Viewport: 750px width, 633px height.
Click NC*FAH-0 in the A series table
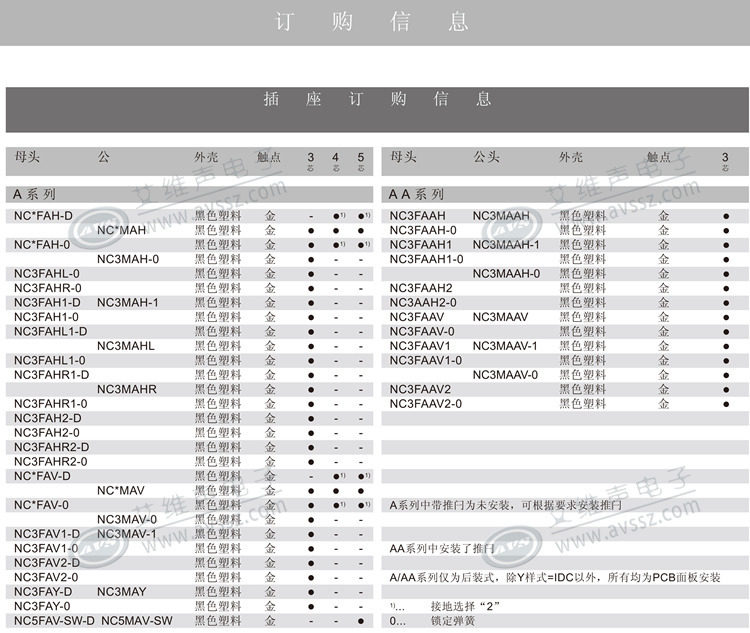pyautogui.click(x=42, y=244)
